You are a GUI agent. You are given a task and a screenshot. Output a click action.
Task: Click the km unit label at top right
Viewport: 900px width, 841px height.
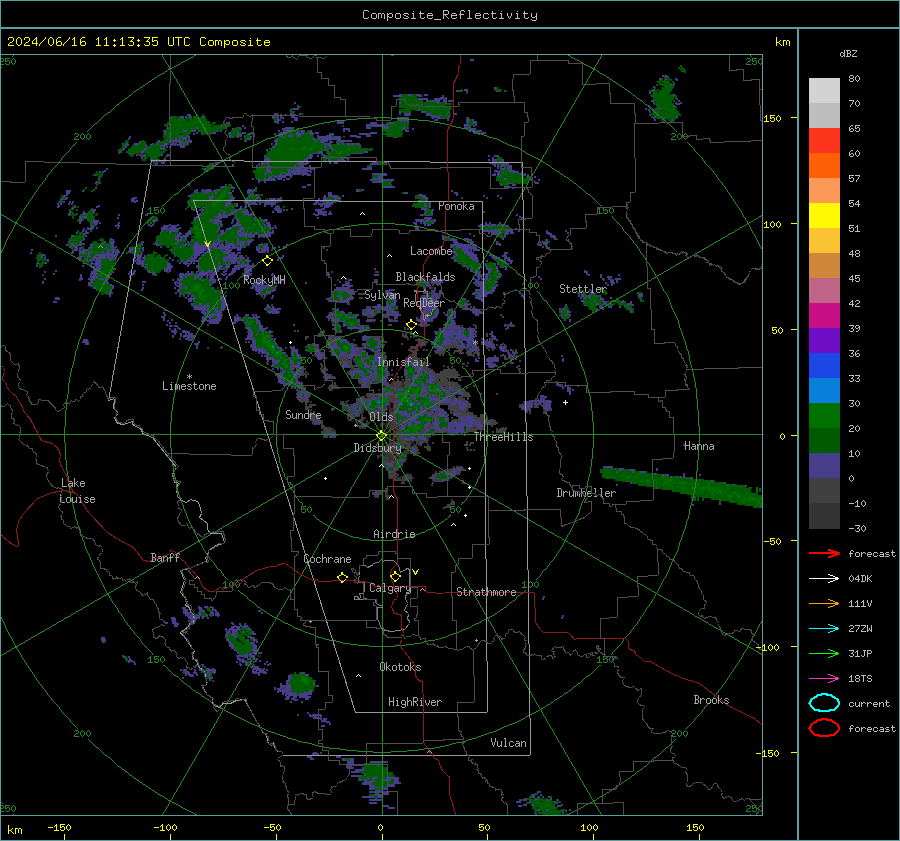[x=782, y=42]
